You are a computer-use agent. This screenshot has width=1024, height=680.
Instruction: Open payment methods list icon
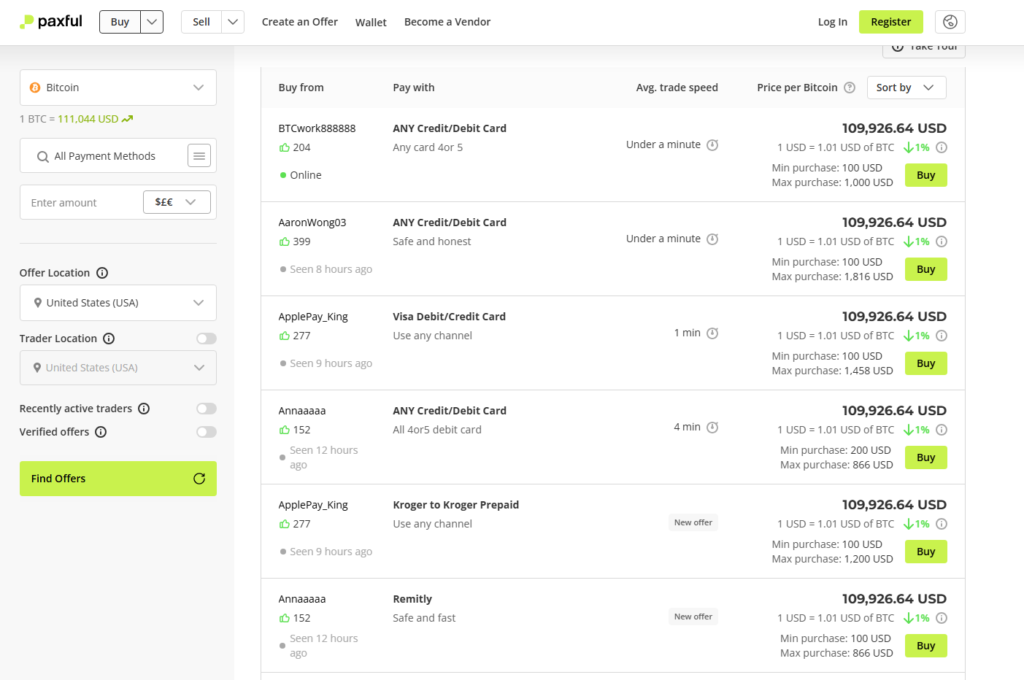click(199, 155)
